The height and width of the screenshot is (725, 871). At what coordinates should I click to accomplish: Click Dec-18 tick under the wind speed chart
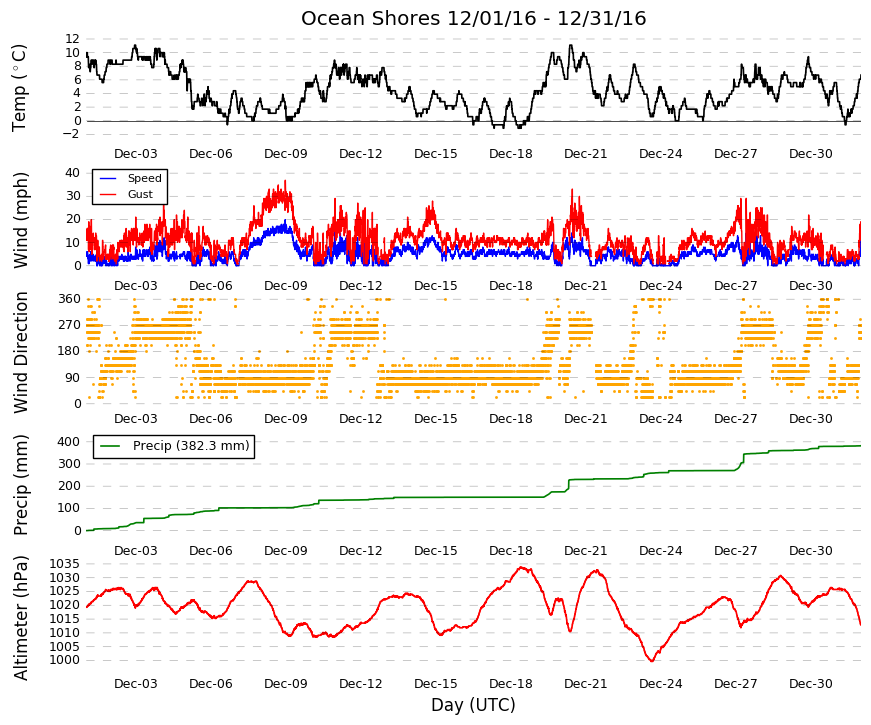pos(510,286)
